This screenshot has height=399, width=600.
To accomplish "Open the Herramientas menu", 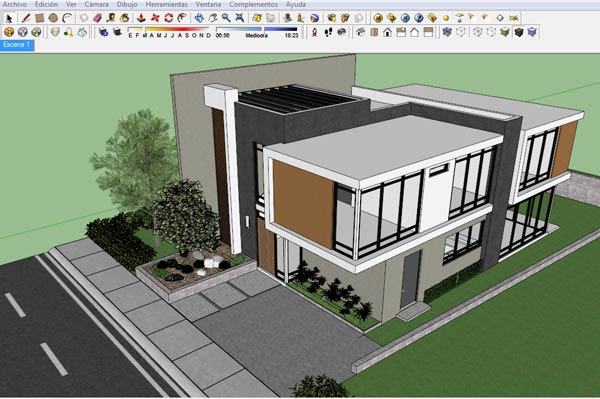I will [x=166, y=5].
